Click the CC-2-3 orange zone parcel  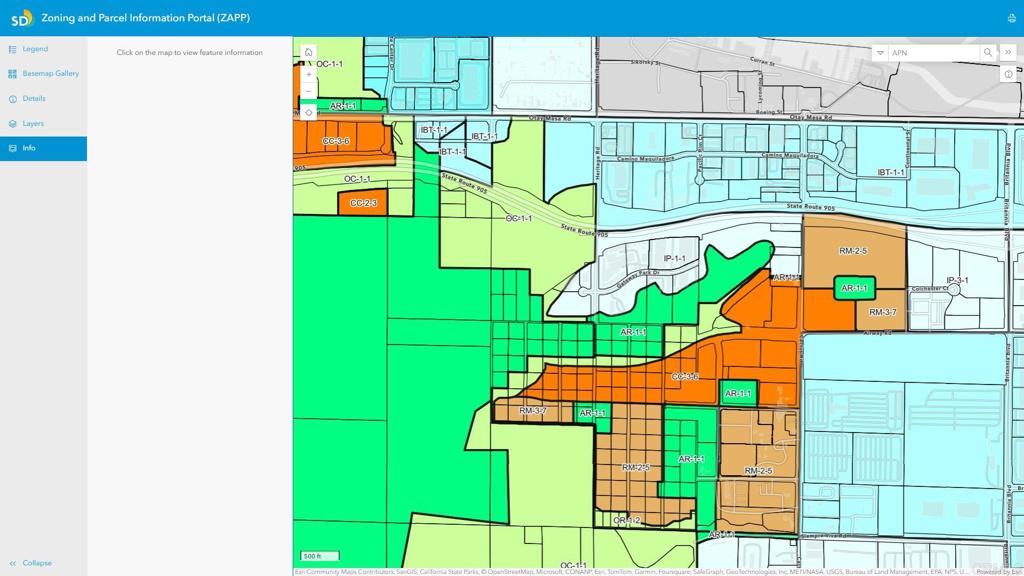(x=363, y=203)
